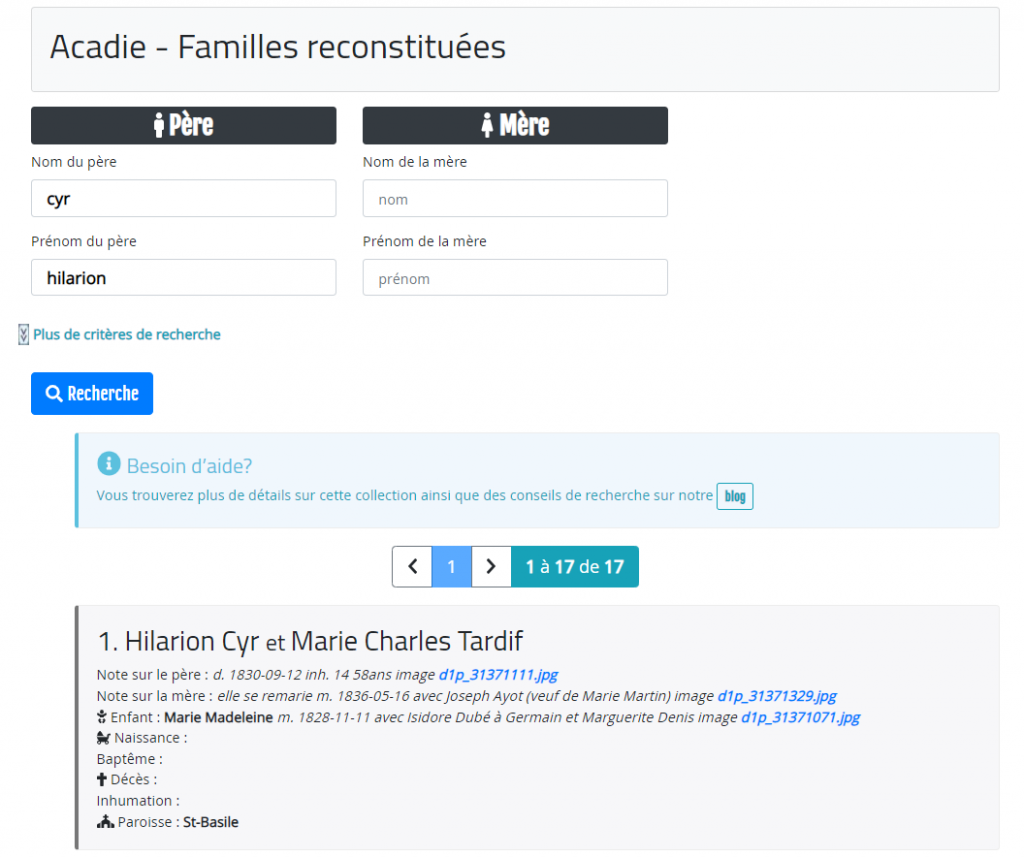The height and width of the screenshot is (857, 1024).
Task: Click the Nom de la mère input field
Action: (x=514, y=199)
